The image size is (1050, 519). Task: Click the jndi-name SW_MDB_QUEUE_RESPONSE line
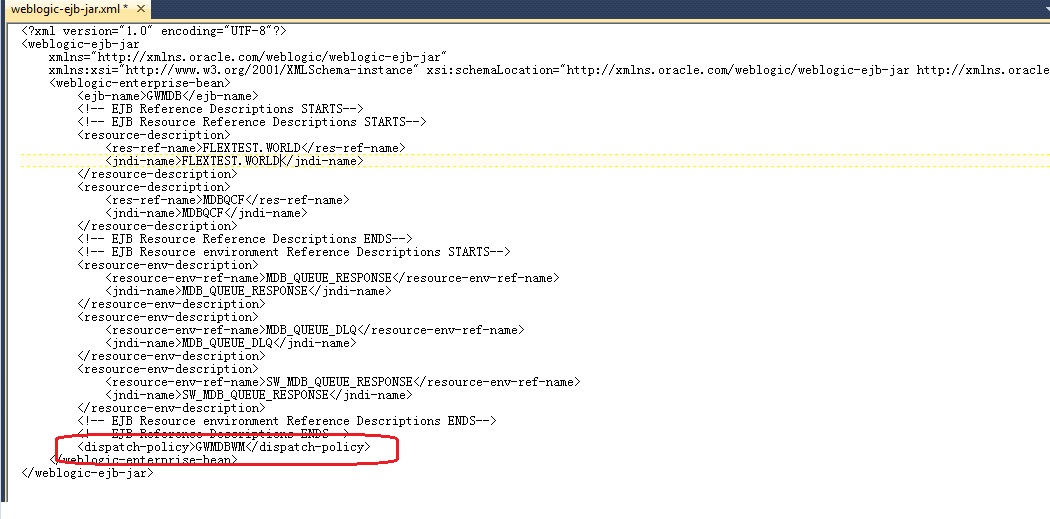(x=258, y=395)
